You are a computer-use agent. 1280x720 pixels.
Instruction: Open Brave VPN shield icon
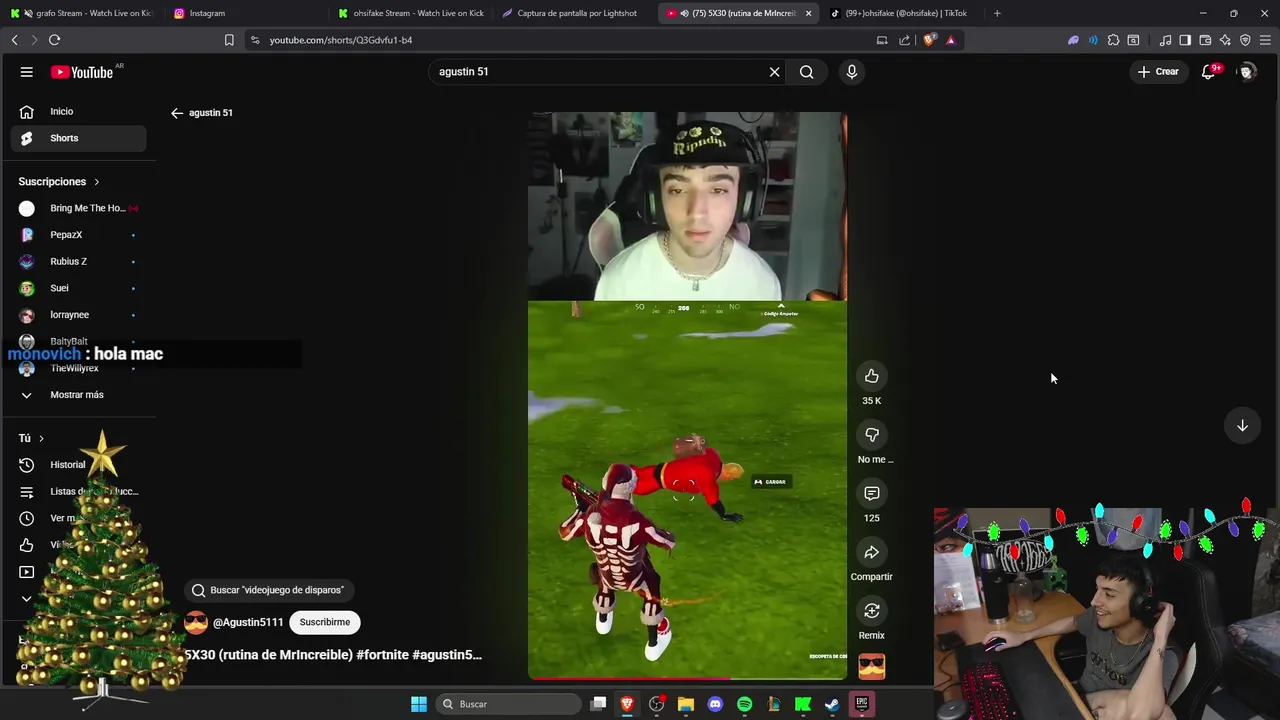[1245, 40]
